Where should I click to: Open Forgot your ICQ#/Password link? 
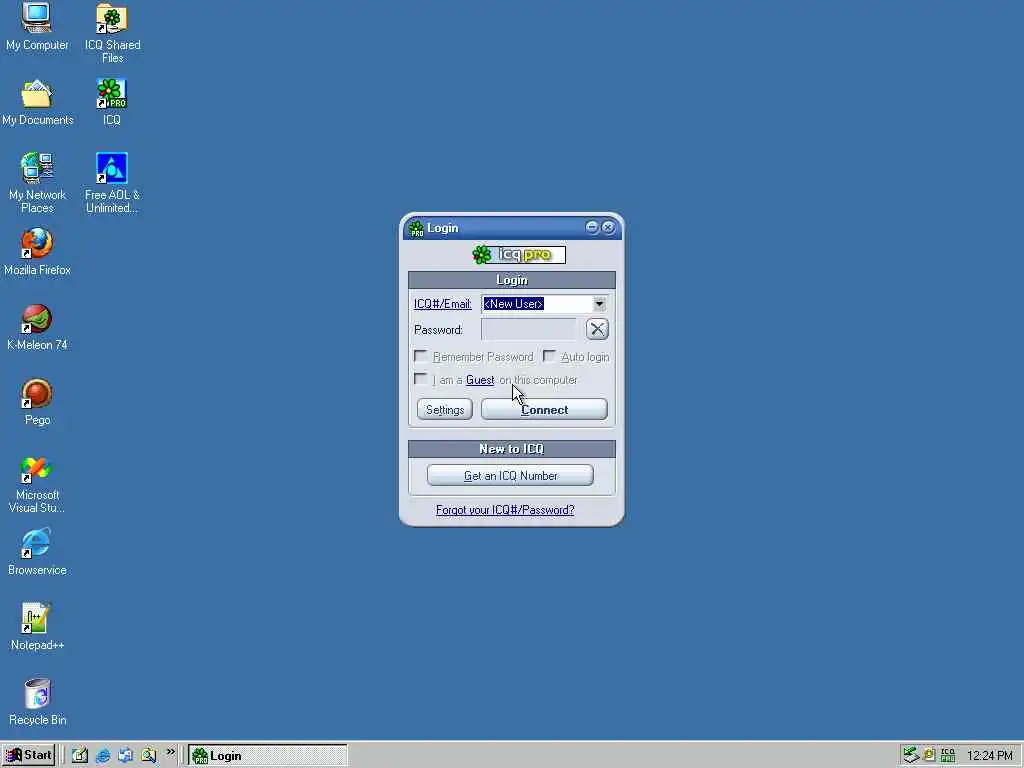click(505, 509)
